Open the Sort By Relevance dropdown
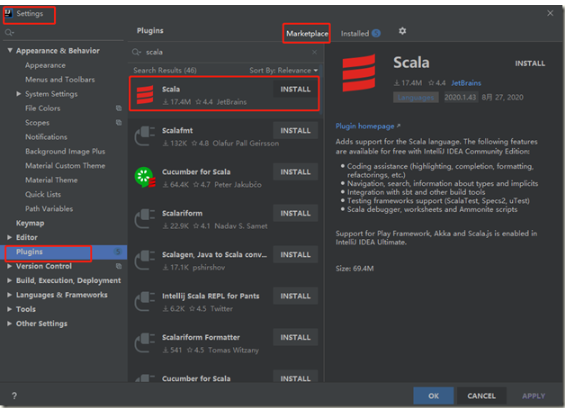This screenshot has width=565, height=408. [x=284, y=70]
